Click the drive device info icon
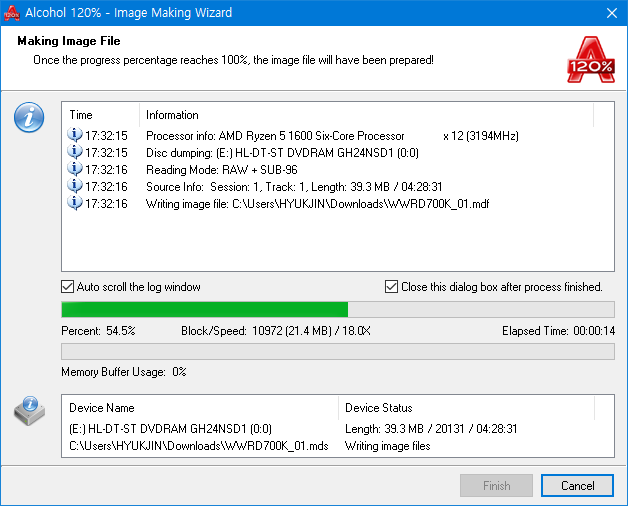Viewport: 628px width, 506px height. (30, 411)
